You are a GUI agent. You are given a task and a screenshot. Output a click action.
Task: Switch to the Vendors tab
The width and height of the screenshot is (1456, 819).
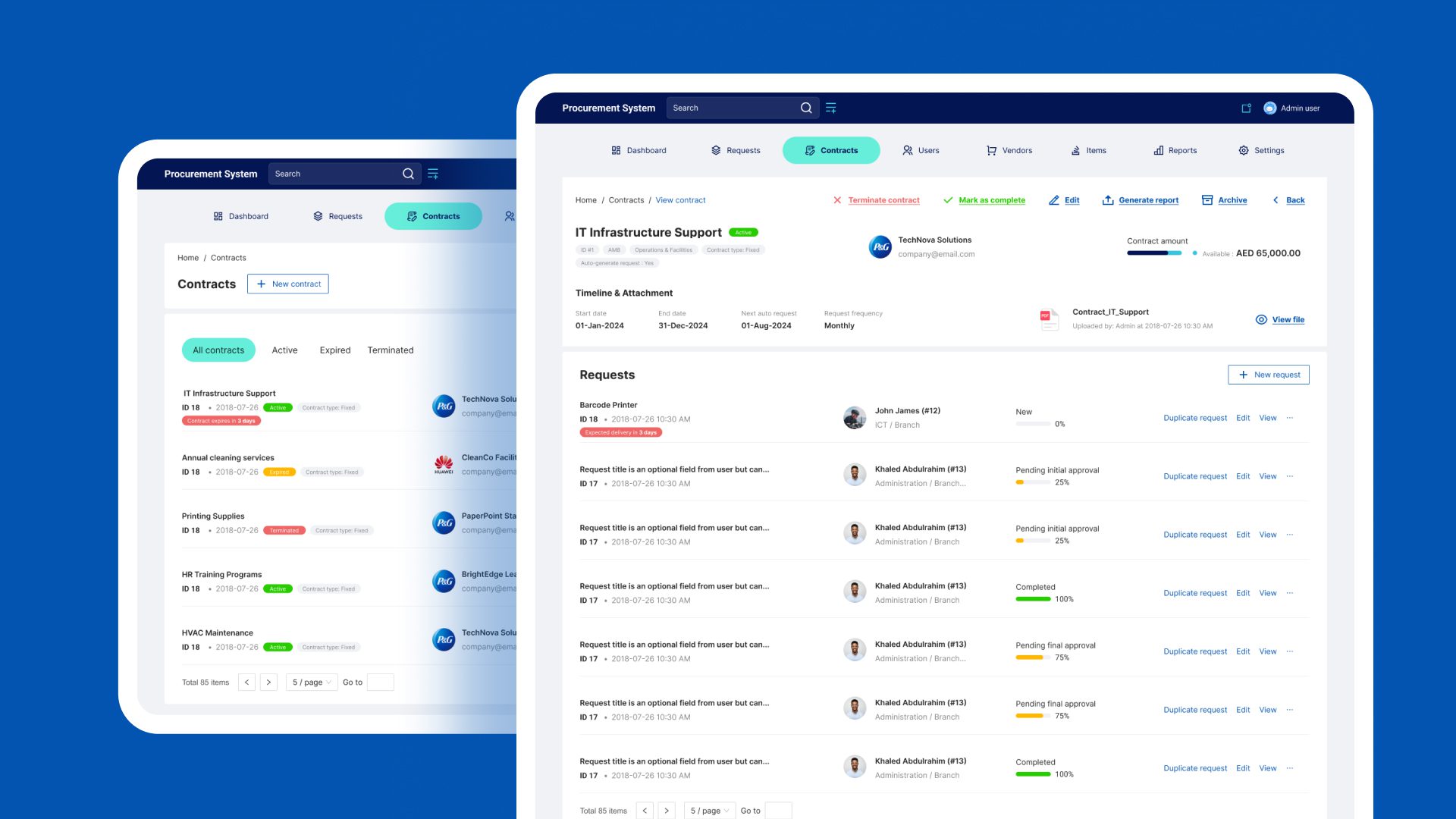coord(1009,150)
